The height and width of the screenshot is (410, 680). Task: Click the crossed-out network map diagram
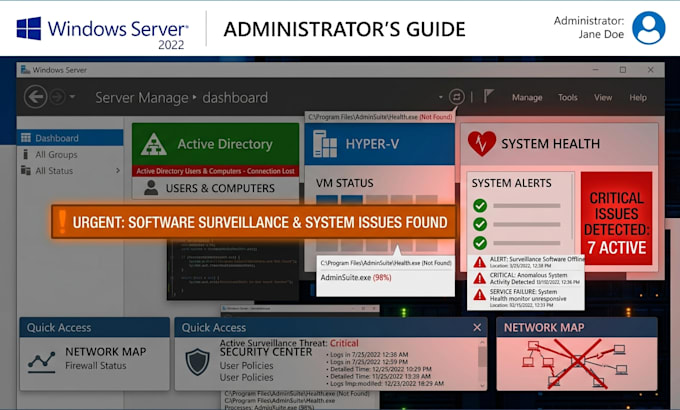[577, 363]
